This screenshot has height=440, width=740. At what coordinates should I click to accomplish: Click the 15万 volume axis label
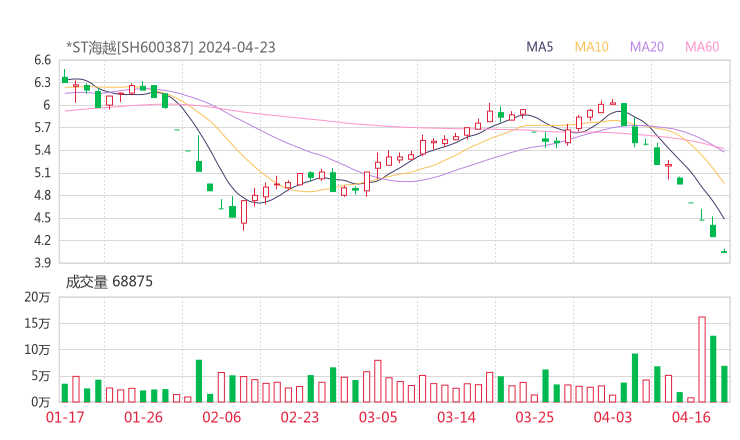click(37, 324)
